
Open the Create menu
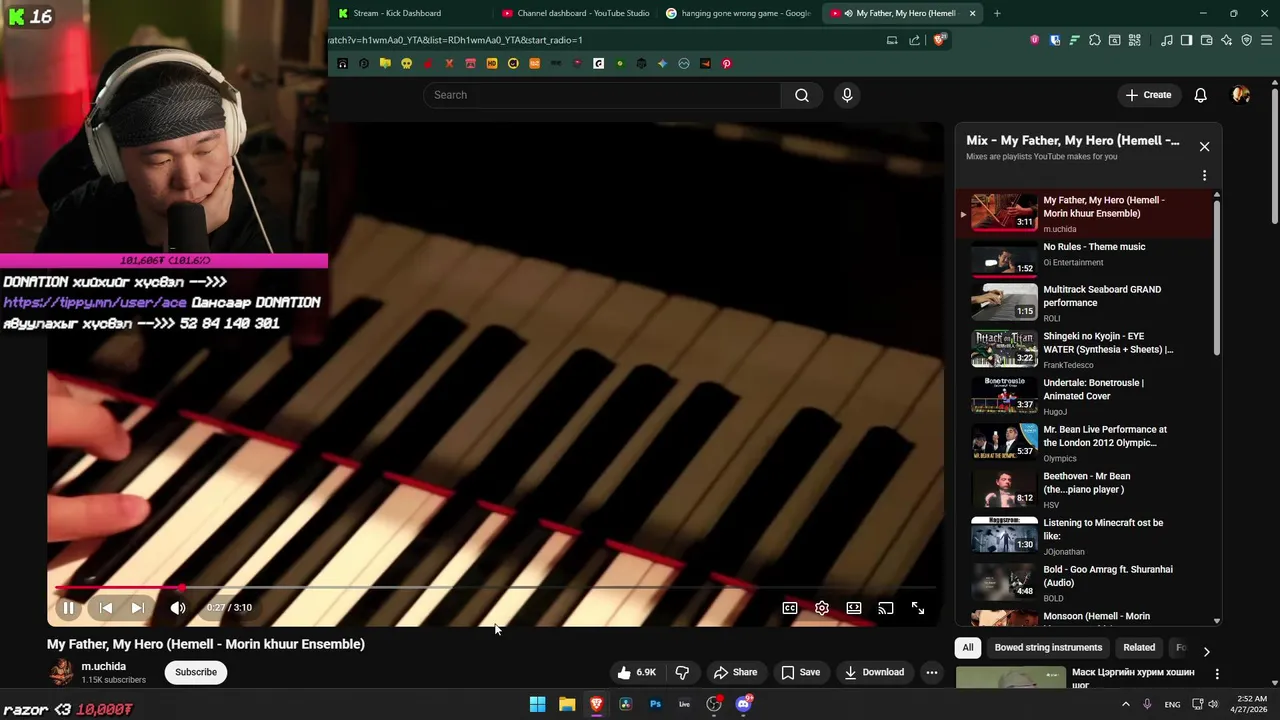pyautogui.click(x=1148, y=95)
